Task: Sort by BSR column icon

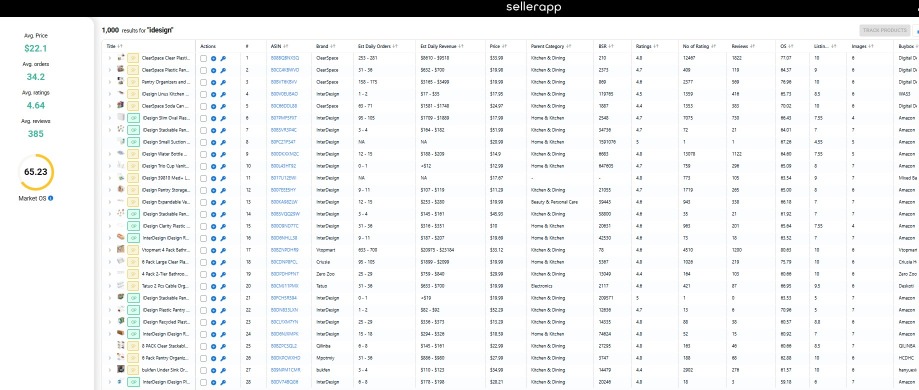Action: (x=611, y=46)
